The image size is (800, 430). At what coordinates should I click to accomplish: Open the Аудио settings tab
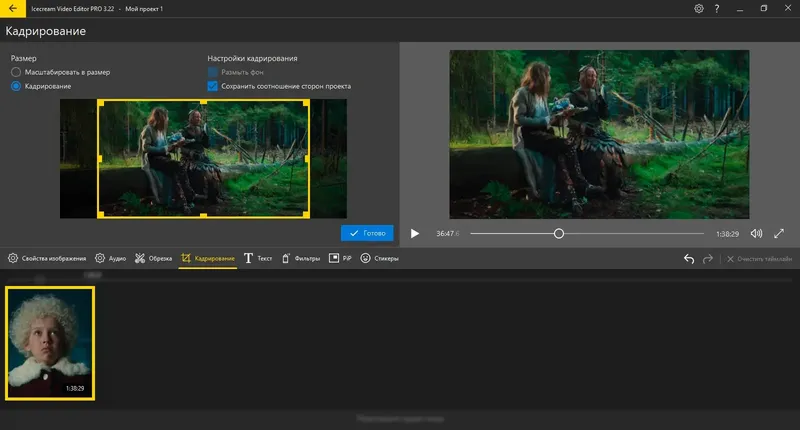[111, 259]
